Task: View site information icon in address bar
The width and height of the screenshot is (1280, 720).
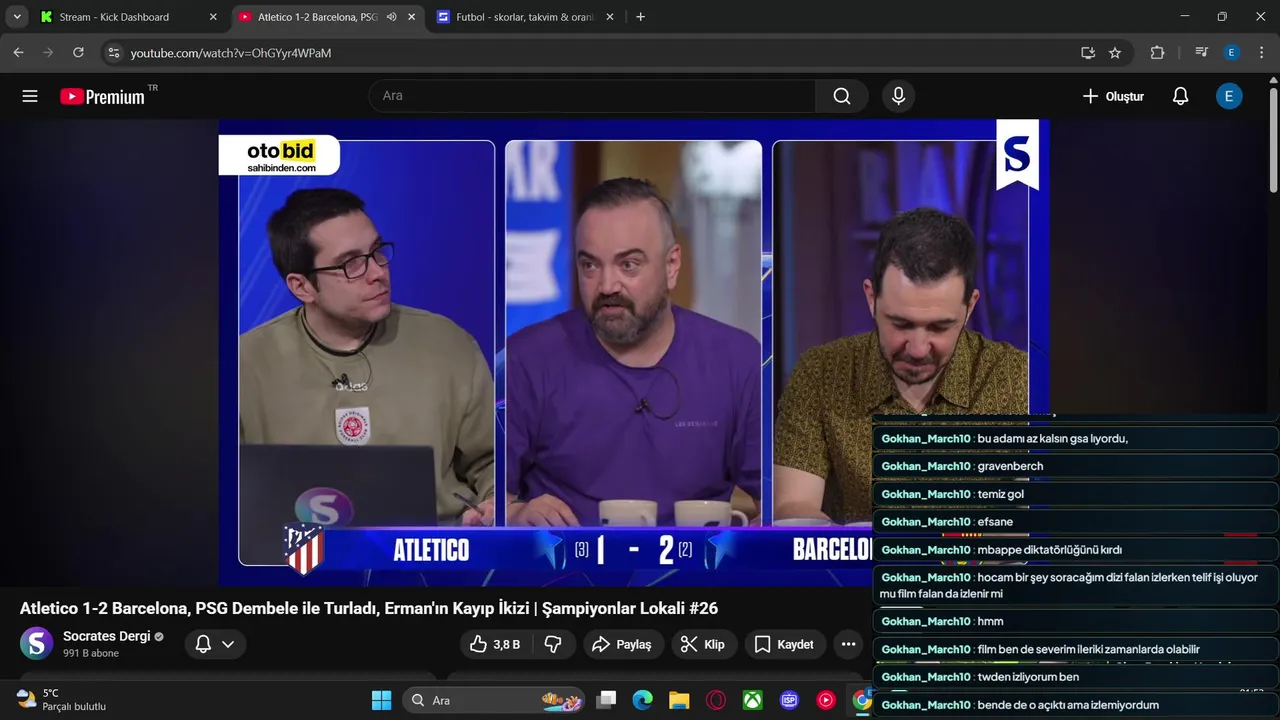Action: pyautogui.click(x=114, y=52)
